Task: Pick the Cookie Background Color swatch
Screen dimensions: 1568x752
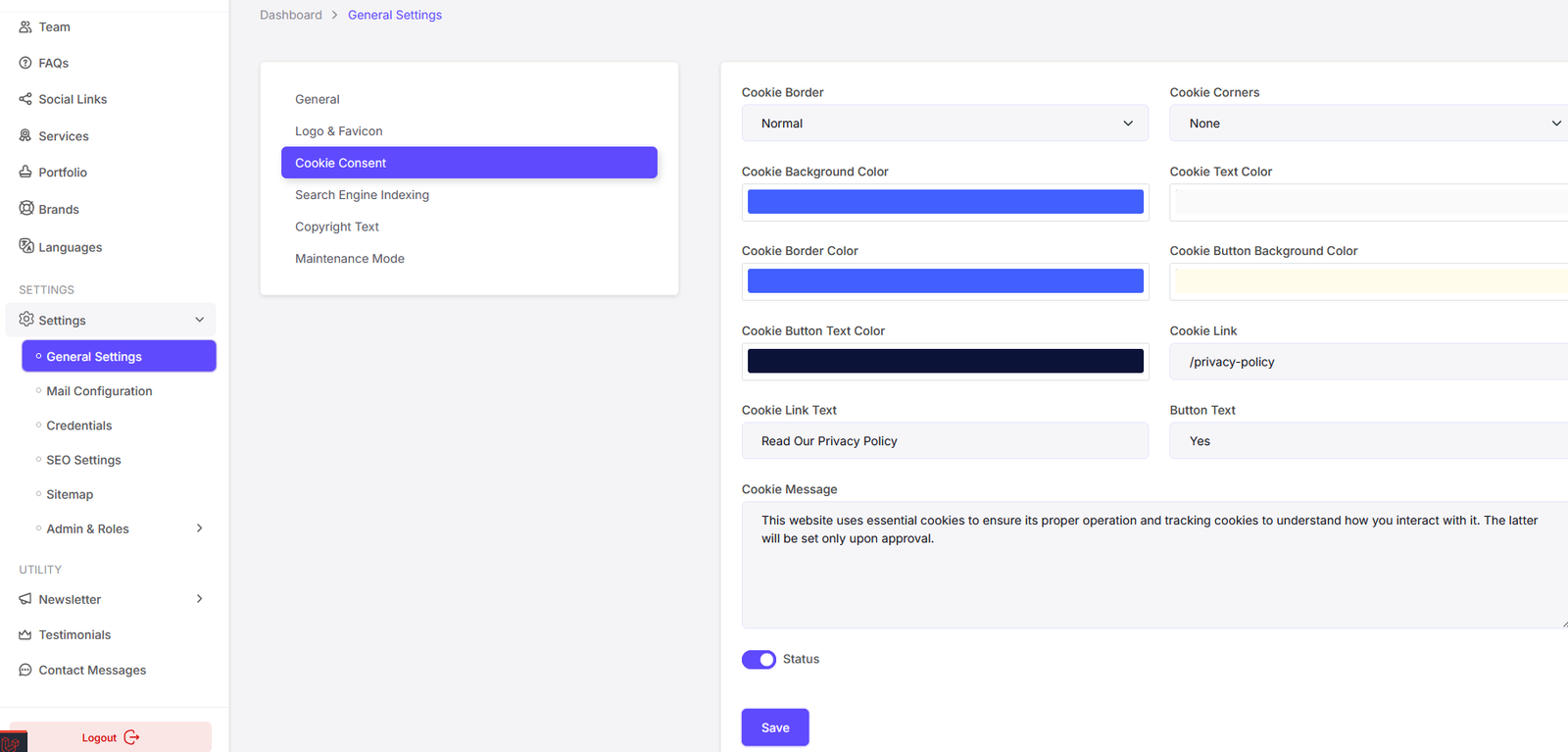Action: point(945,202)
